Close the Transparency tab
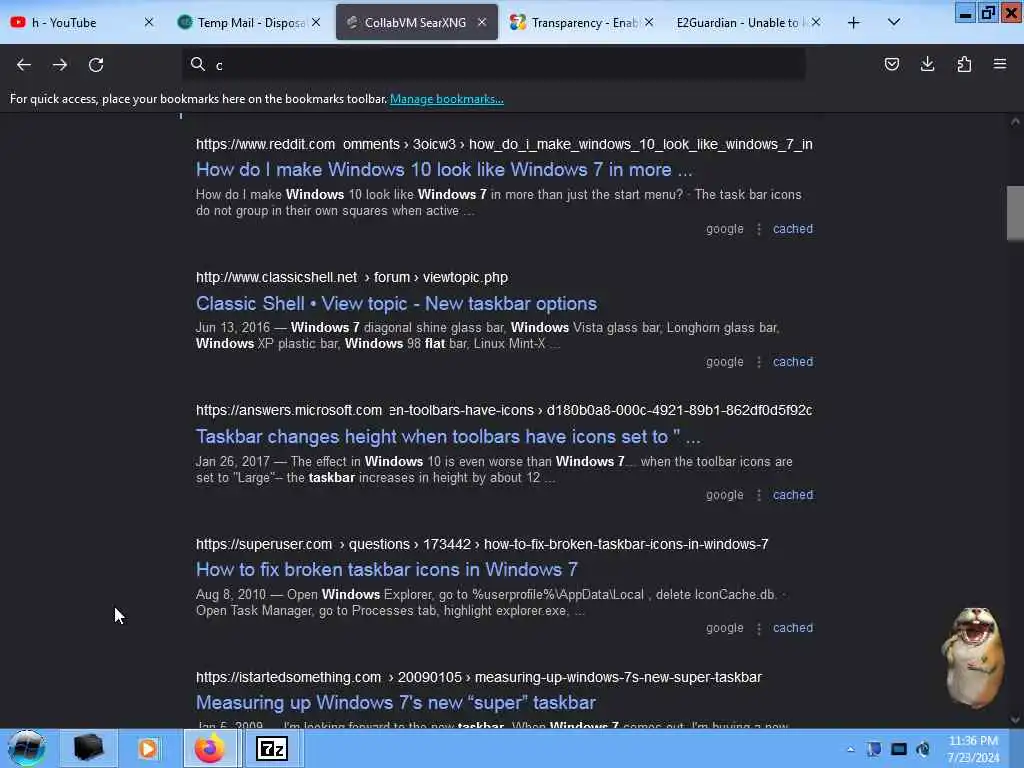The width and height of the screenshot is (1024, 768). (649, 22)
